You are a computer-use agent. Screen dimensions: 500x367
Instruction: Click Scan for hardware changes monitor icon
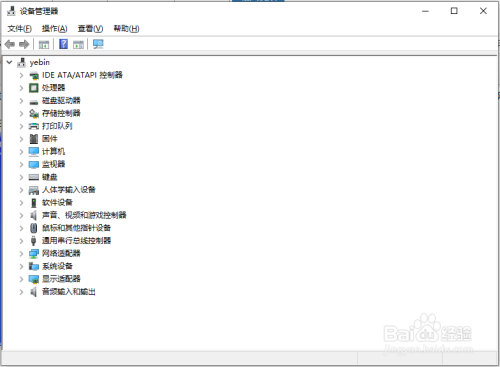point(98,44)
